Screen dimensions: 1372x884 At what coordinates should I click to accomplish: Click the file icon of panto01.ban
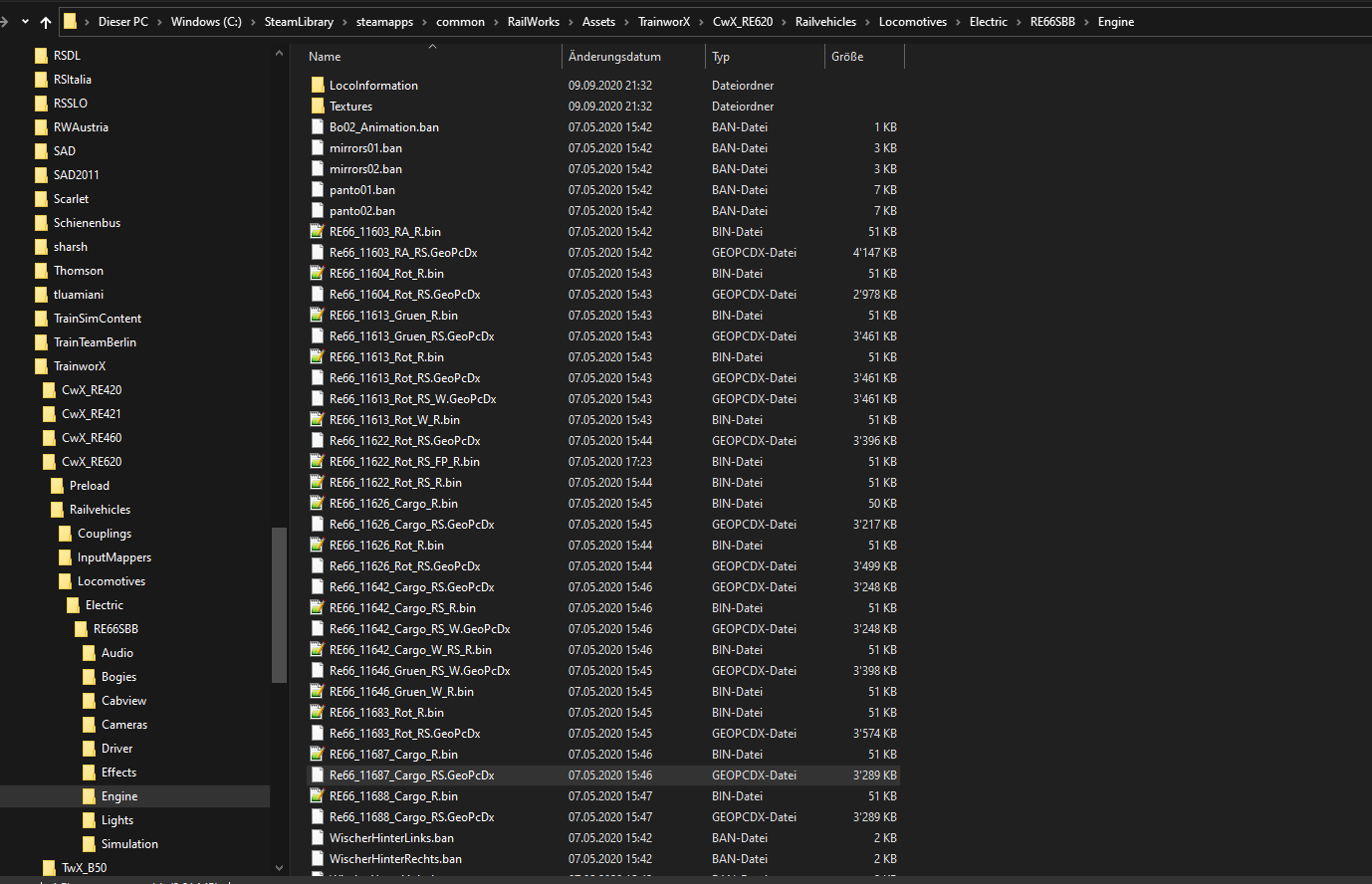(x=318, y=190)
